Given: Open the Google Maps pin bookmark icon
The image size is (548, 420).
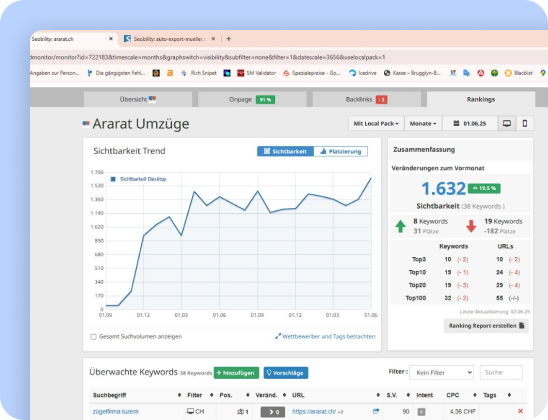Looking at the screenshot, I should click(543, 73).
